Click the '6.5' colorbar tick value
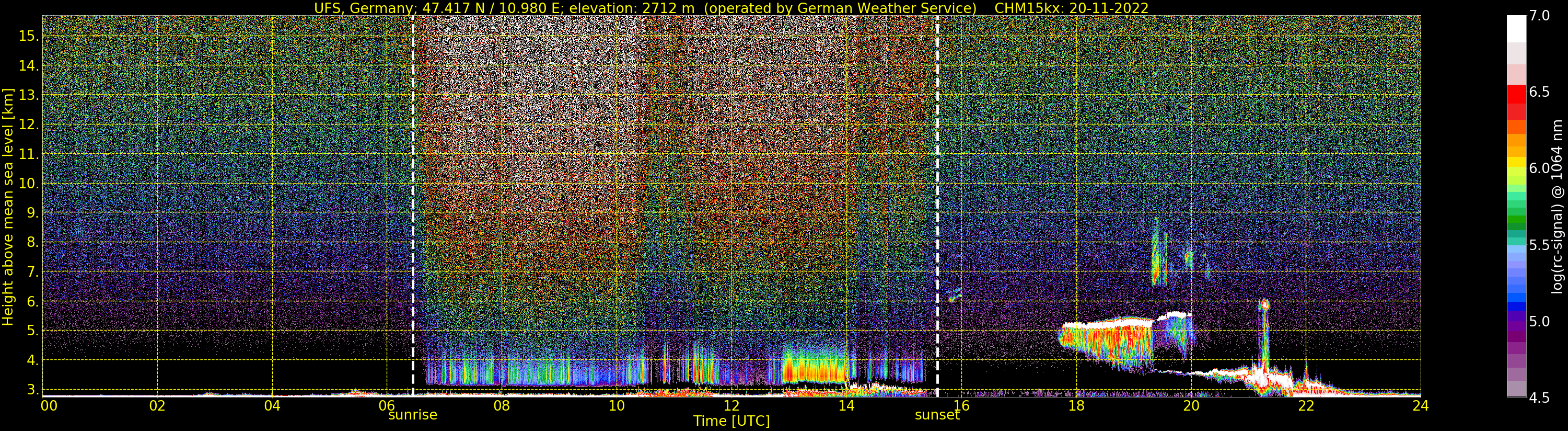 1539,92
